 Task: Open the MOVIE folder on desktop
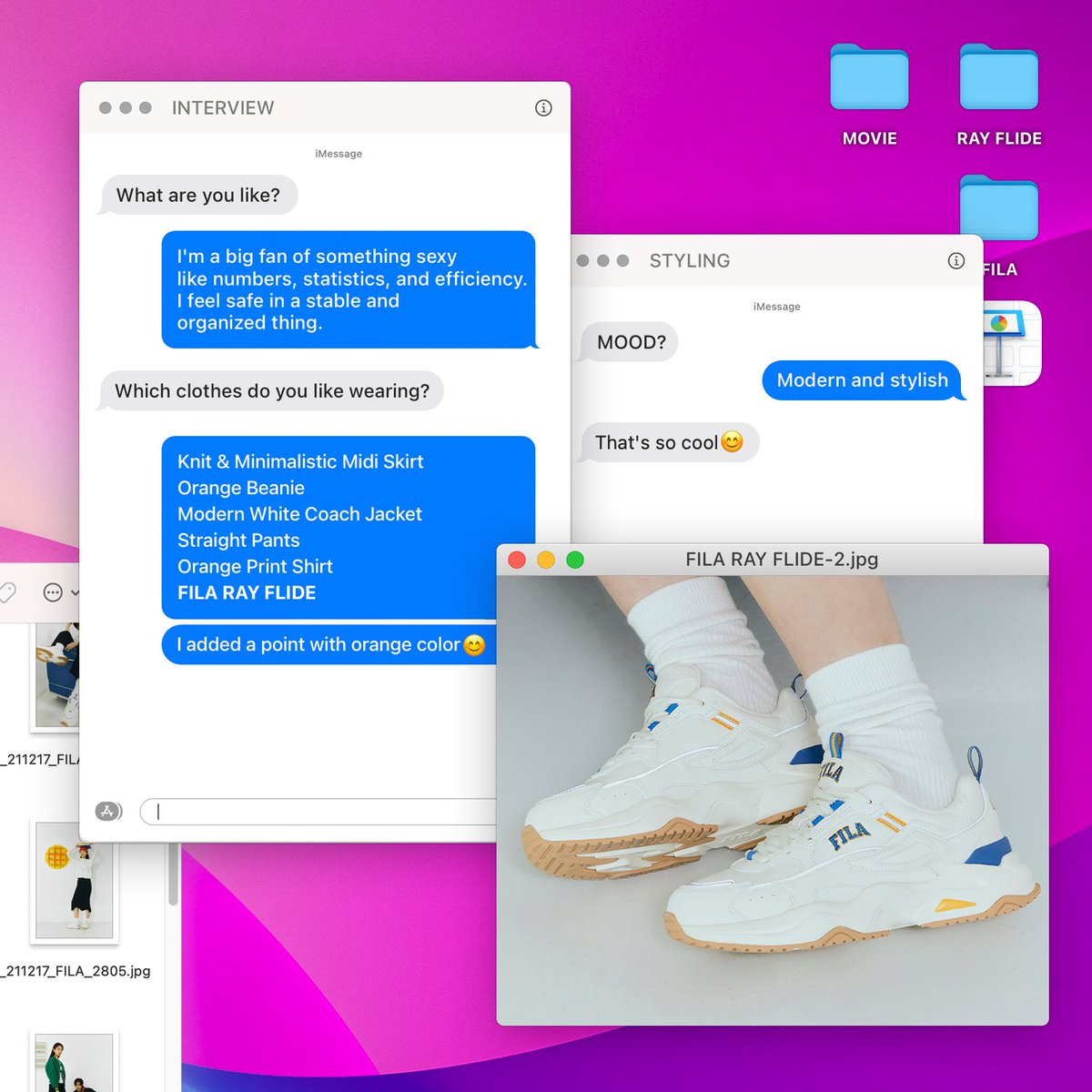[x=869, y=78]
